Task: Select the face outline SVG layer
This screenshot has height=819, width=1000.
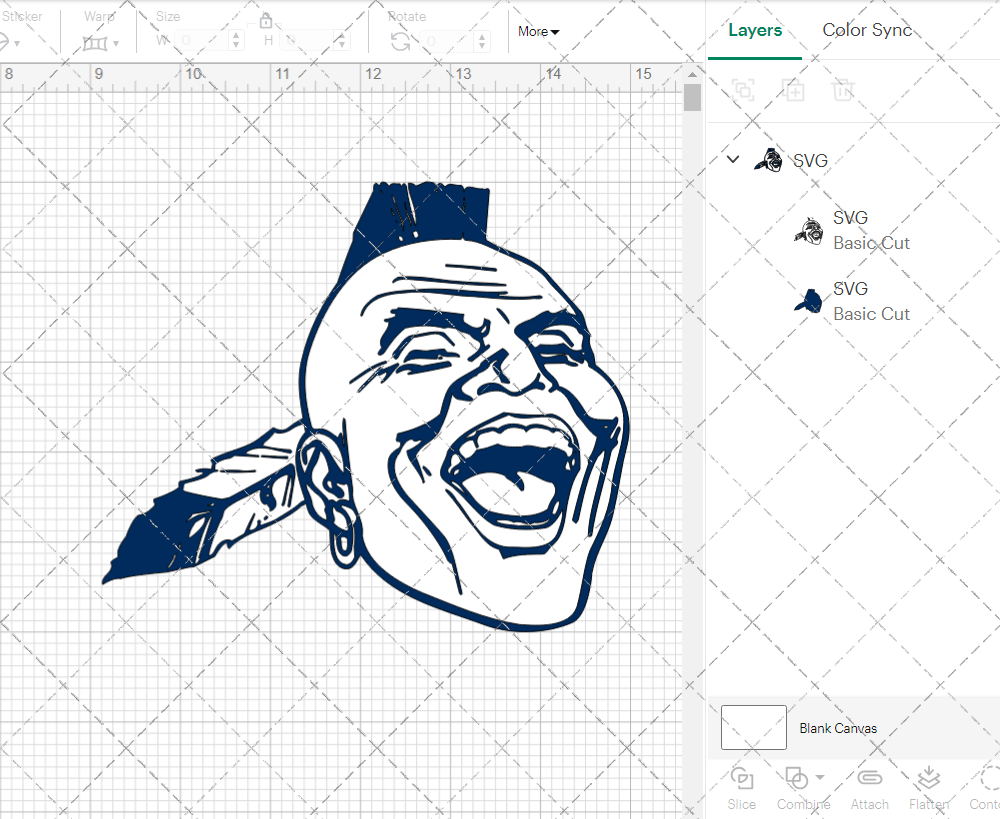Action: (870, 230)
